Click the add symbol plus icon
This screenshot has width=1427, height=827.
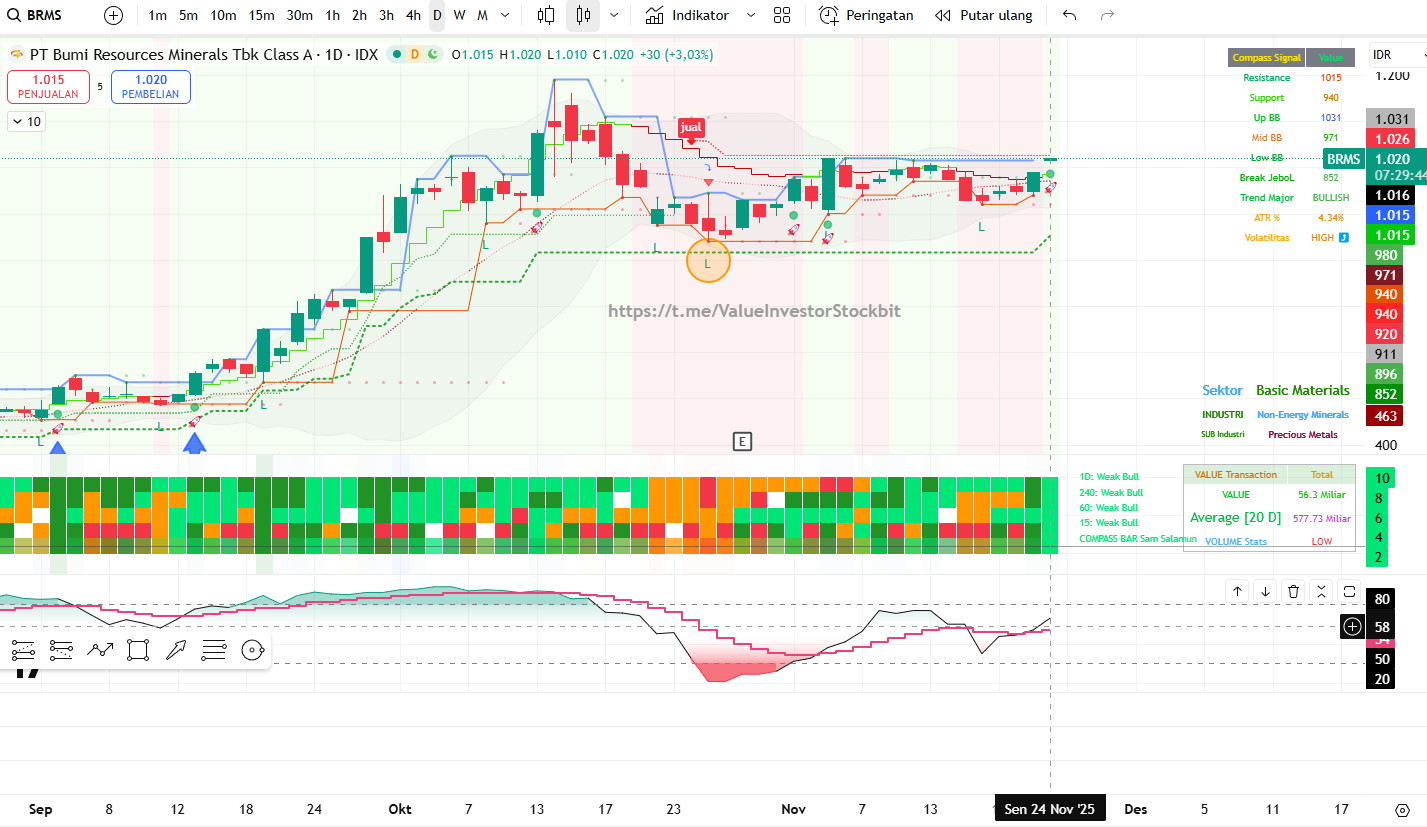coord(113,15)
